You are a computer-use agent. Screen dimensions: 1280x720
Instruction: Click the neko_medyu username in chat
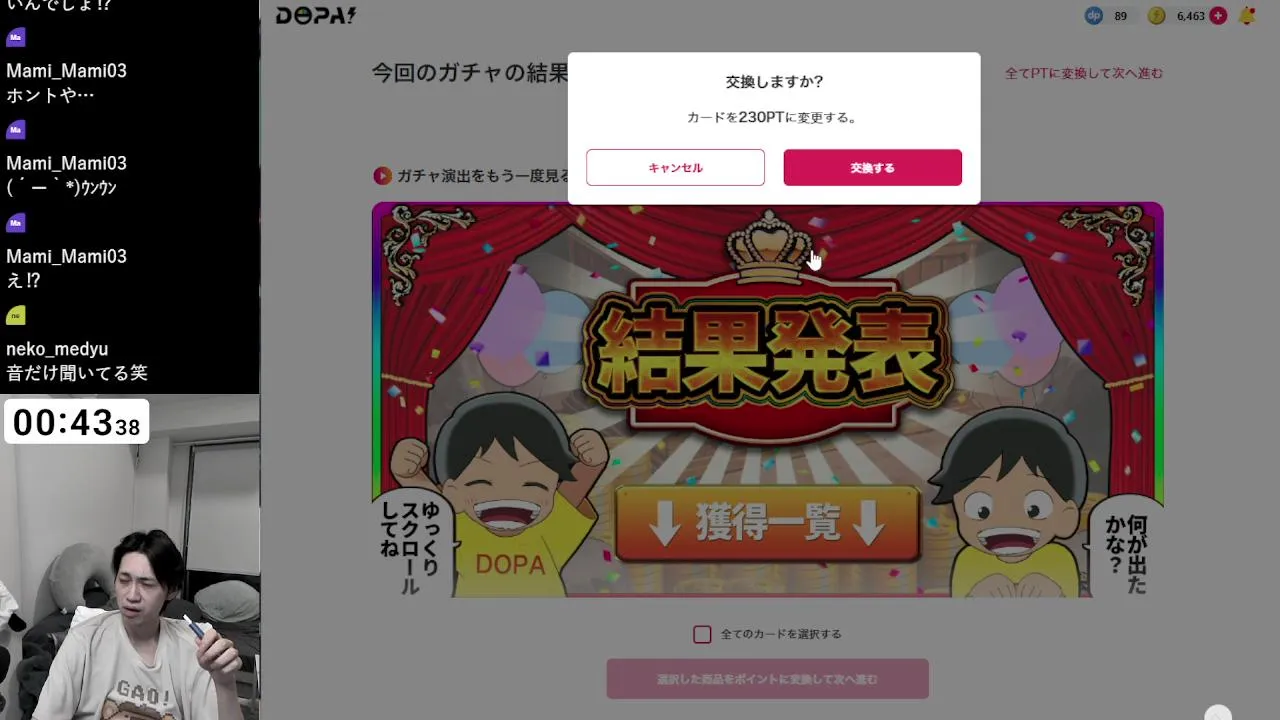[57, 349]
